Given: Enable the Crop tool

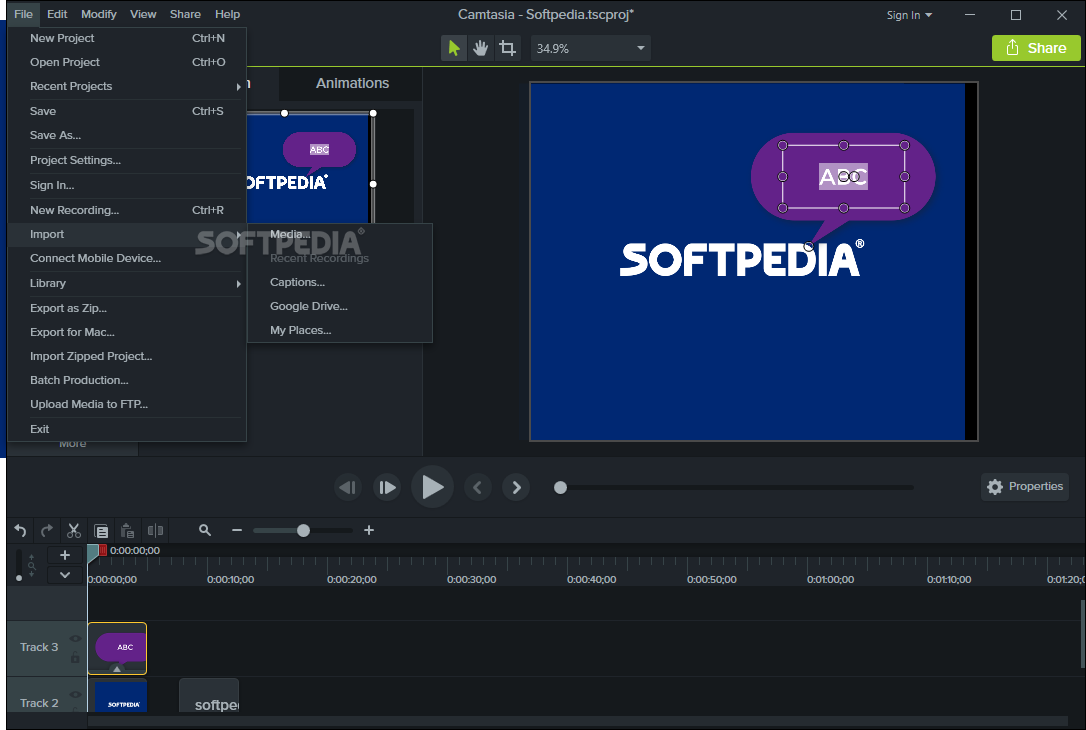Looking at the screenshot, I should point(508,48).
